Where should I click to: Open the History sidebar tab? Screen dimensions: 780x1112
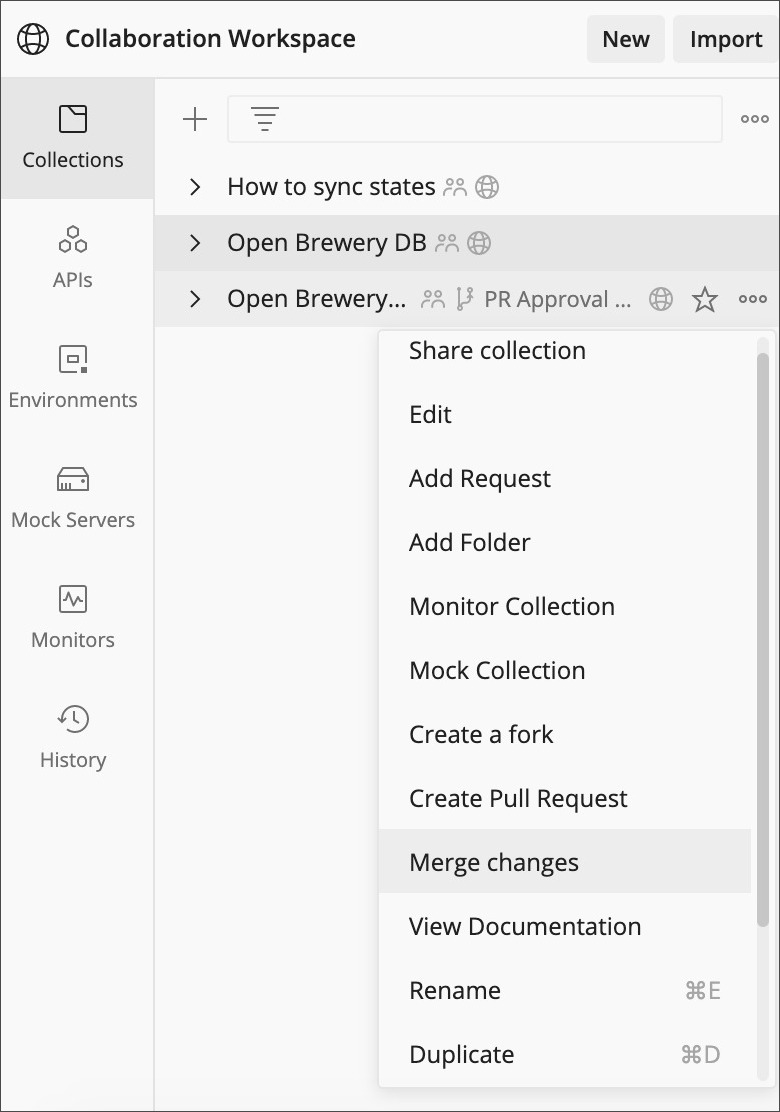(x=73, y=738)
